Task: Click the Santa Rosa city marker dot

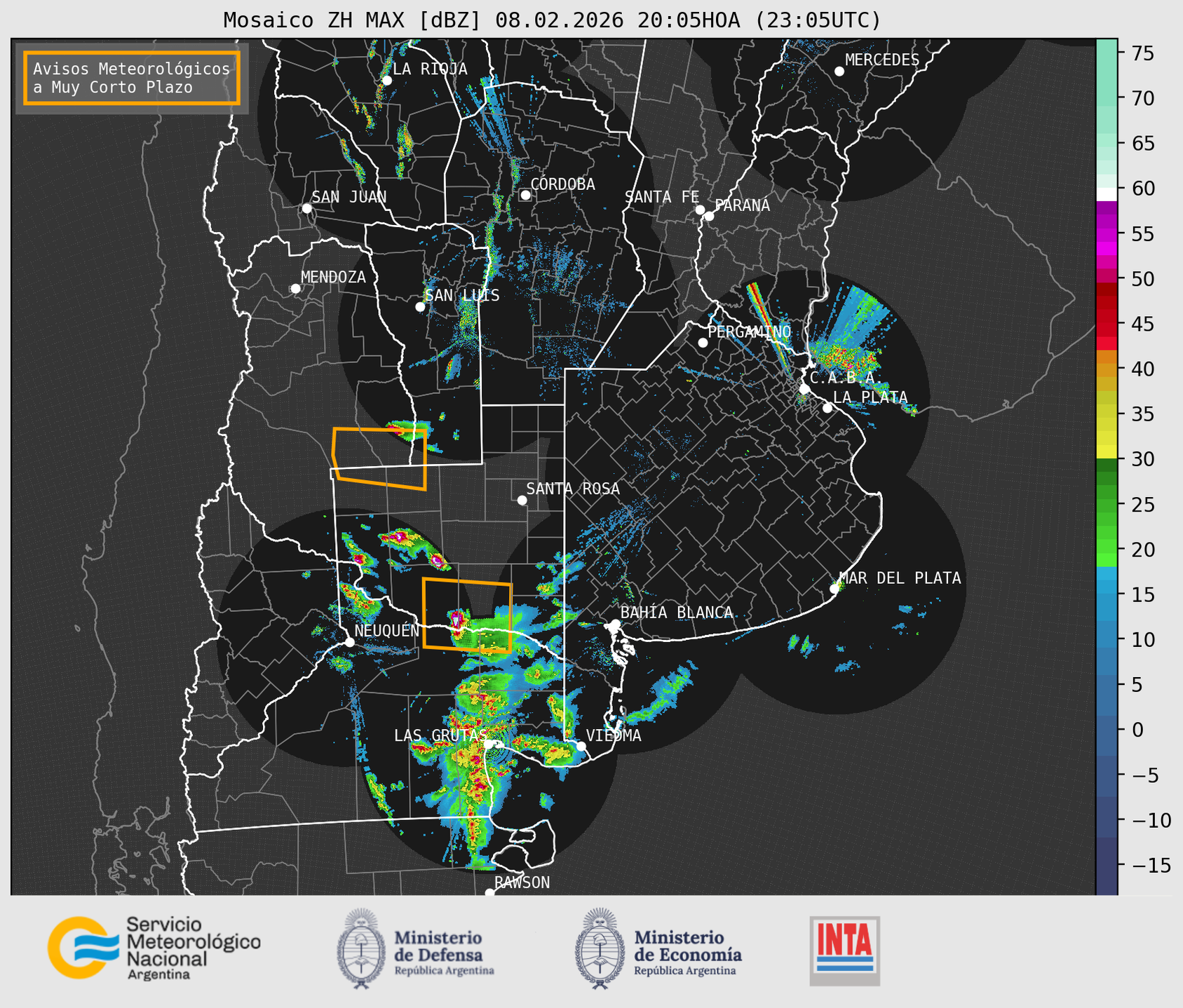Action: [x=522, y=500]
